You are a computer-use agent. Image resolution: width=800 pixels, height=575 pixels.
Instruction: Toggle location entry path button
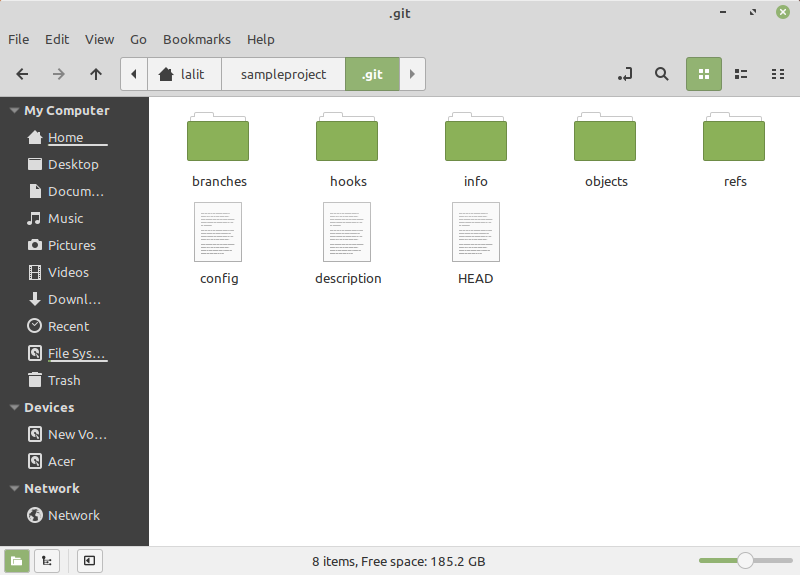625,74
